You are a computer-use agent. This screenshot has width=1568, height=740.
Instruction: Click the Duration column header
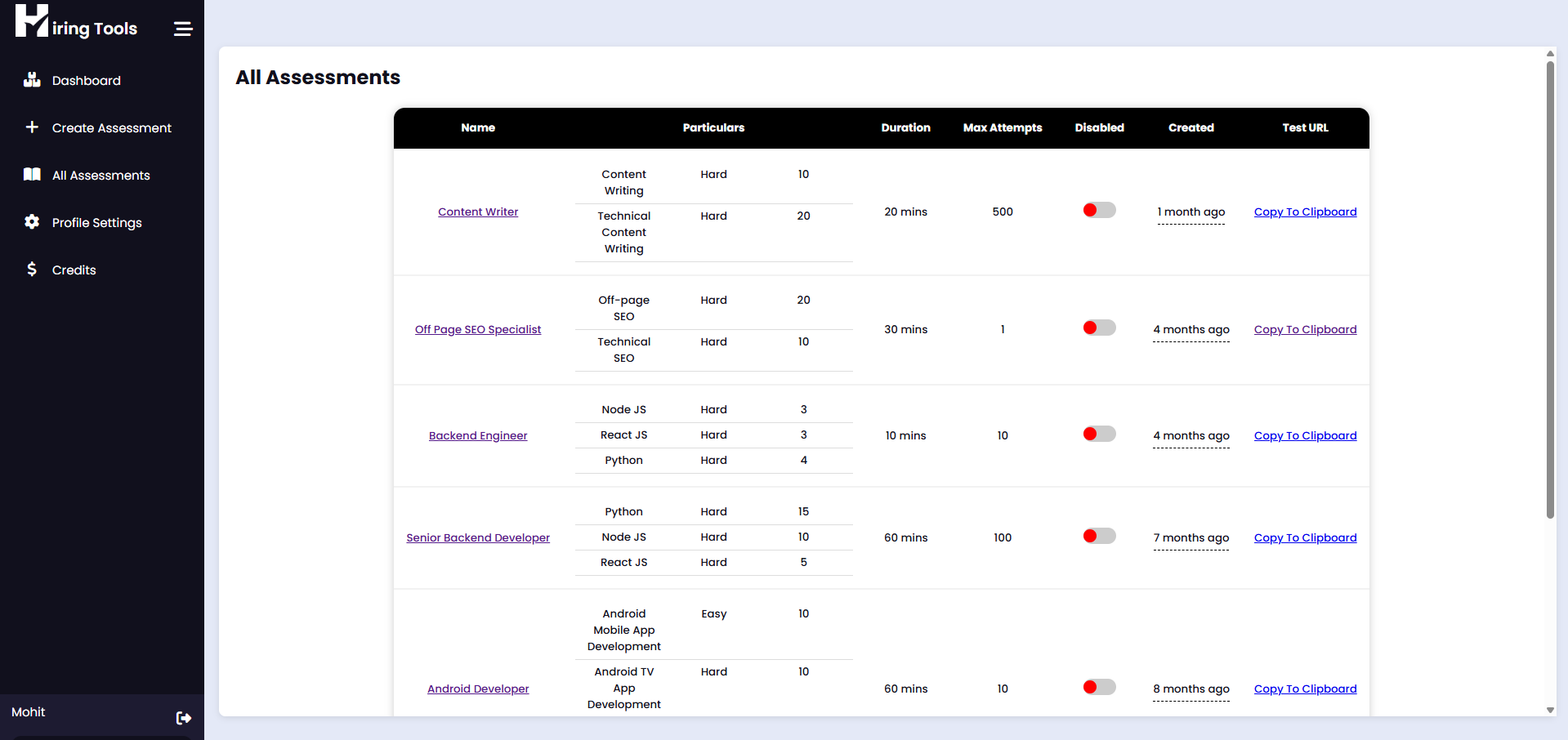click(x=905, y=127)
